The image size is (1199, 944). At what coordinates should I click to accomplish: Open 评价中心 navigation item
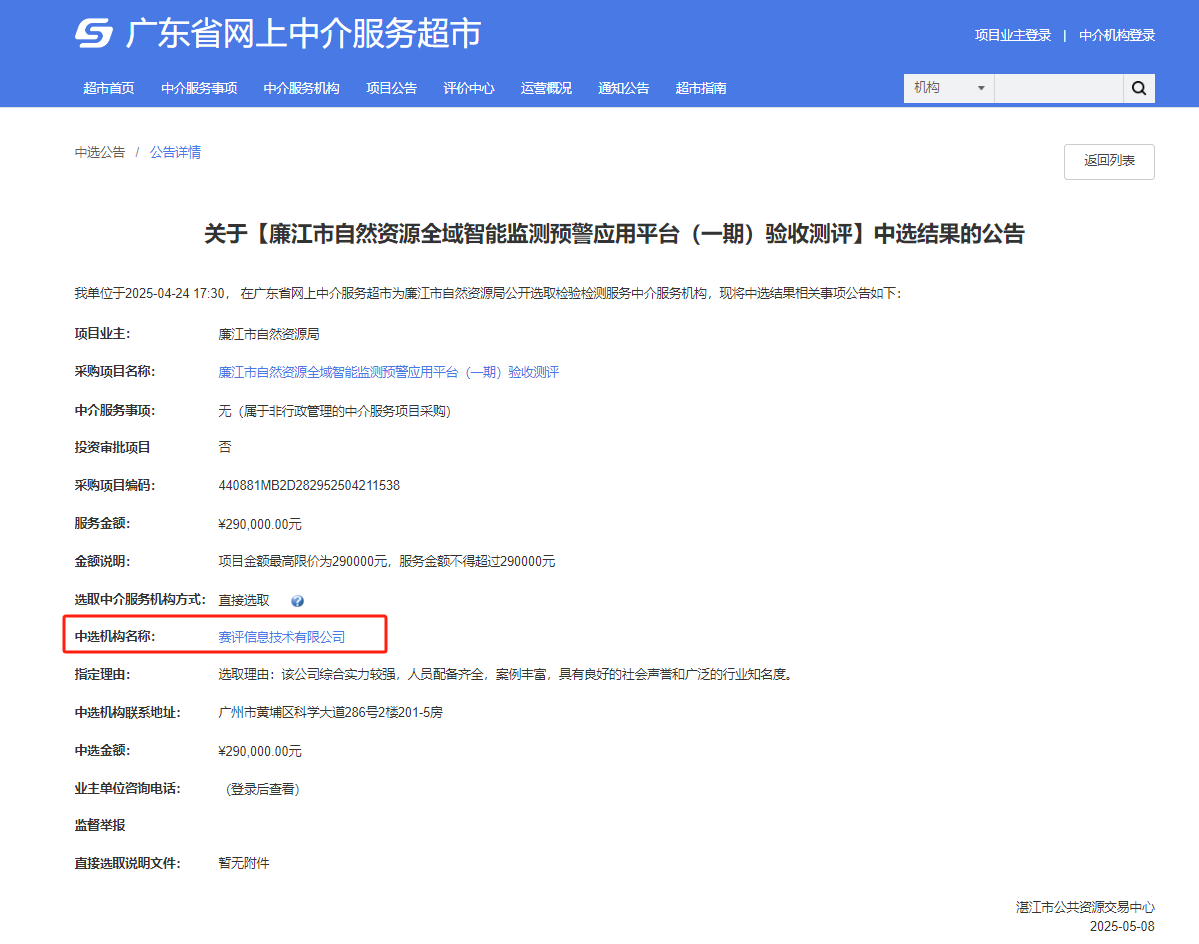(x=469, y=88)
